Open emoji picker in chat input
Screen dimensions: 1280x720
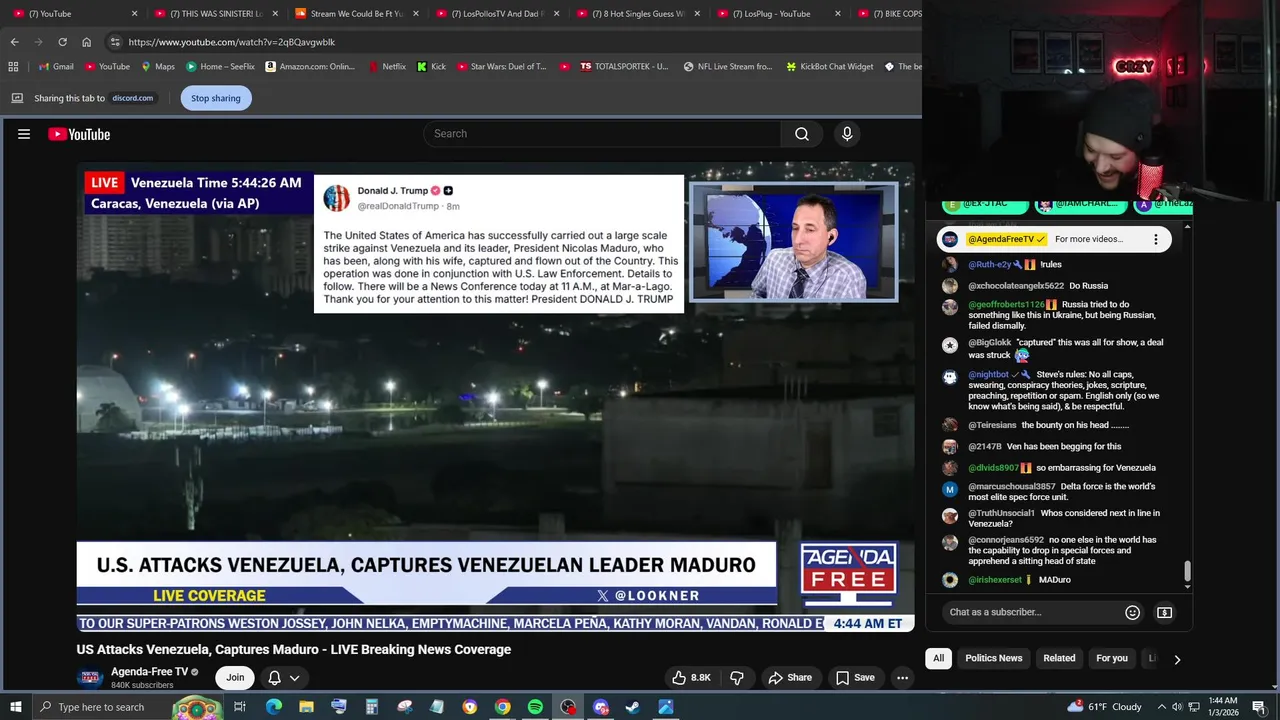[x=1132, y=612]
